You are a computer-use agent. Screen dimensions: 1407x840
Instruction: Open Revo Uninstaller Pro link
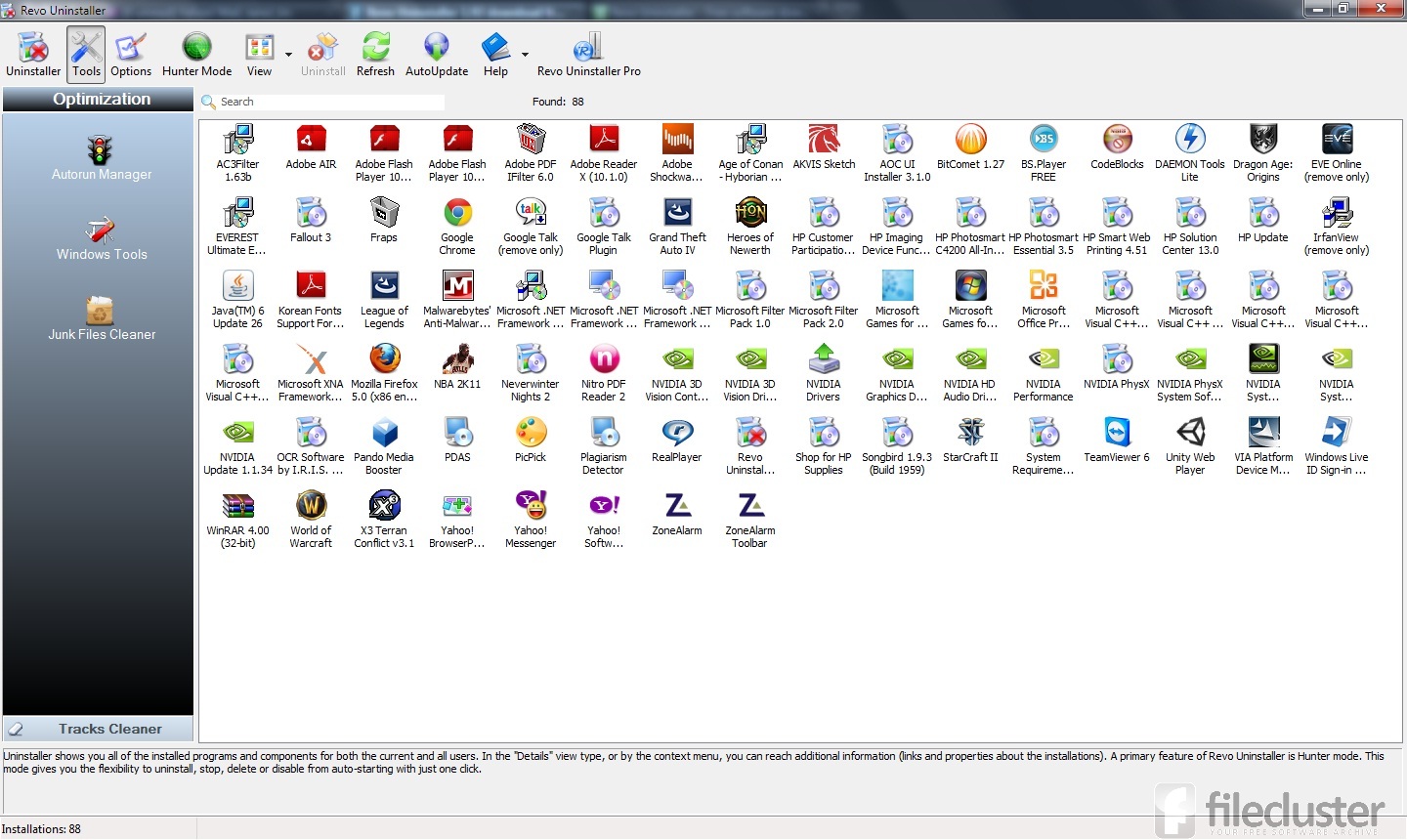(589, 54)
